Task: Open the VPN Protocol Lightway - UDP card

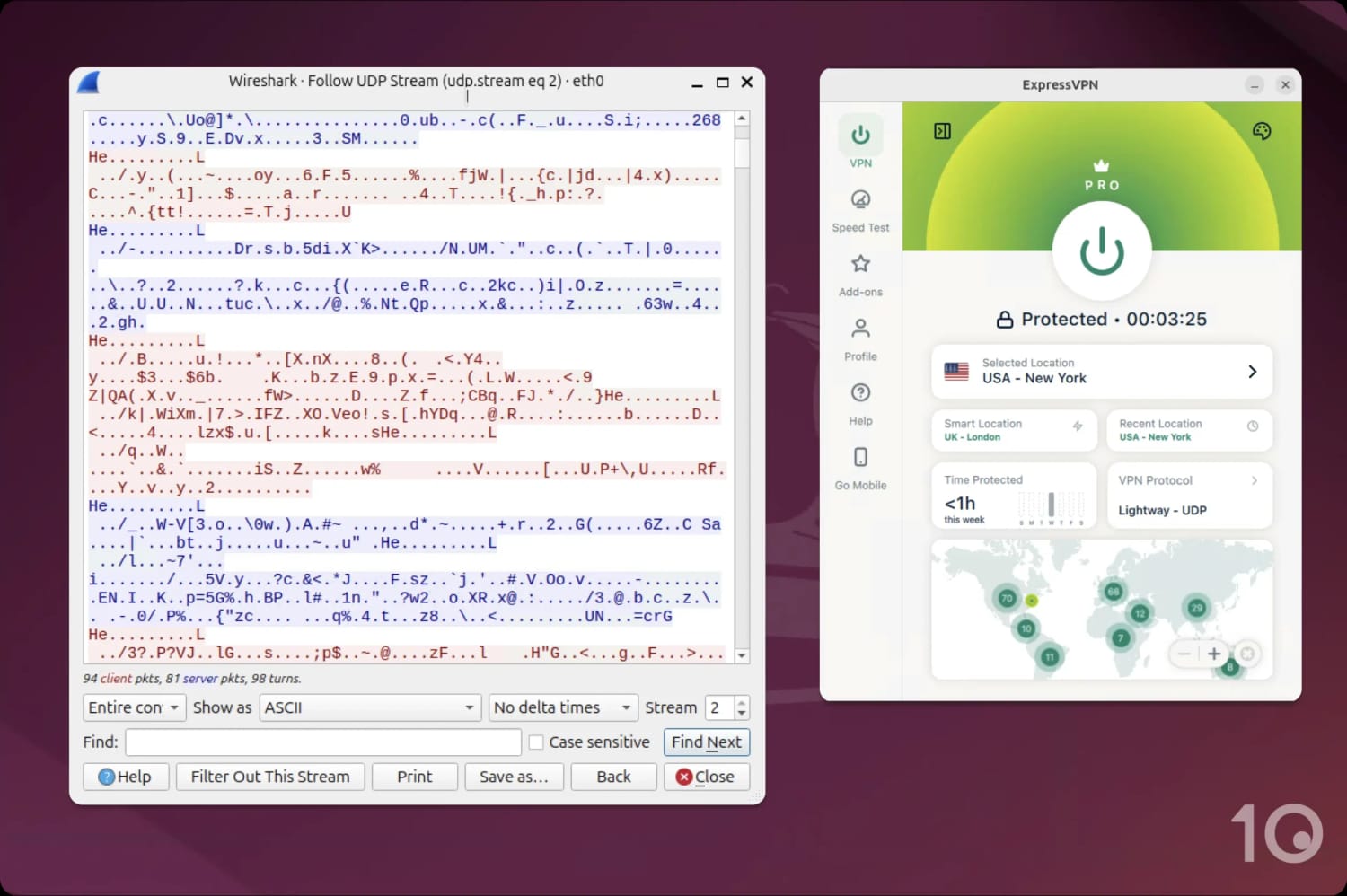Action: coord(1190,495)
